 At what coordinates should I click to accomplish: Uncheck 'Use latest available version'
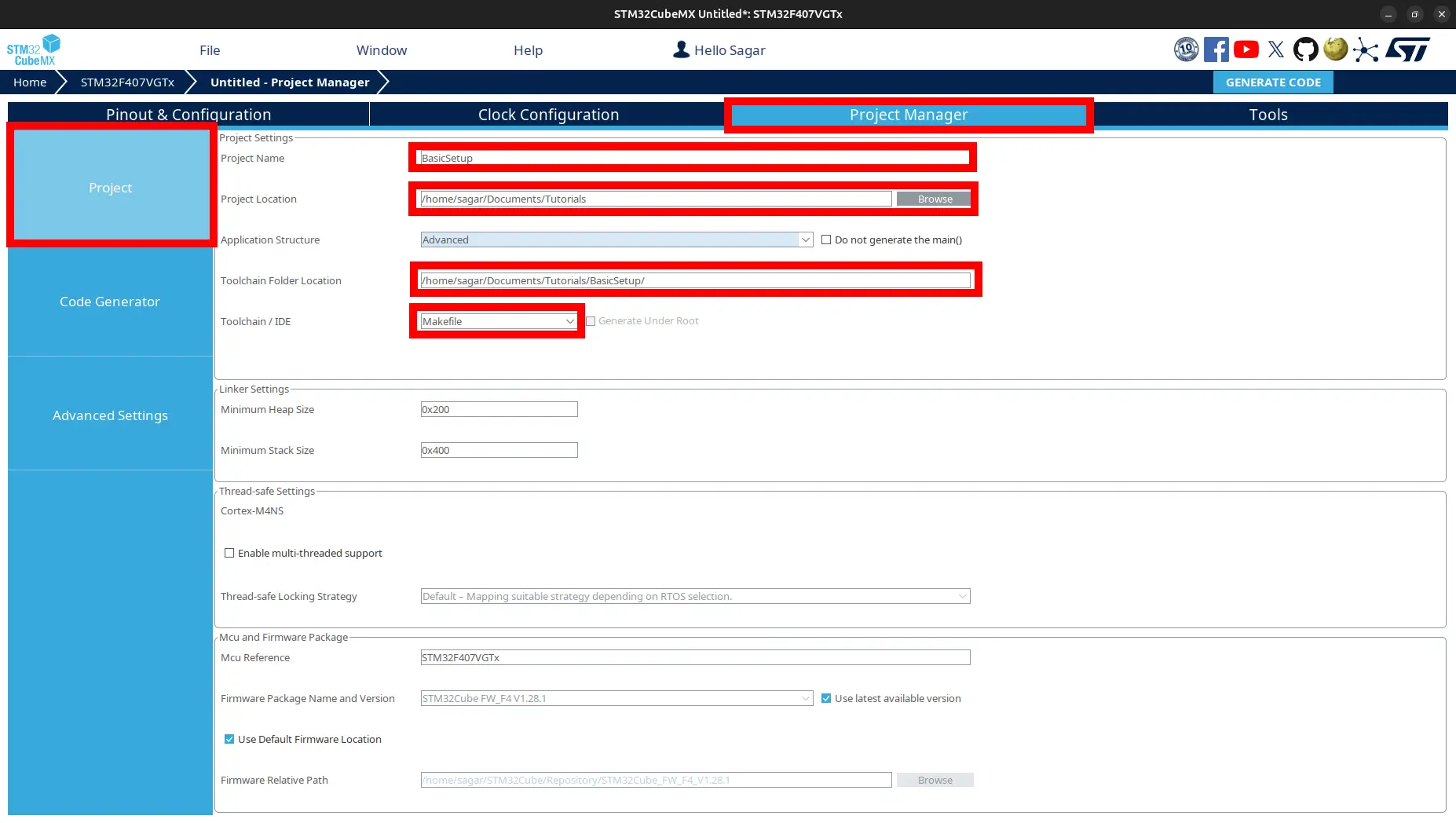tap(826, 698)
